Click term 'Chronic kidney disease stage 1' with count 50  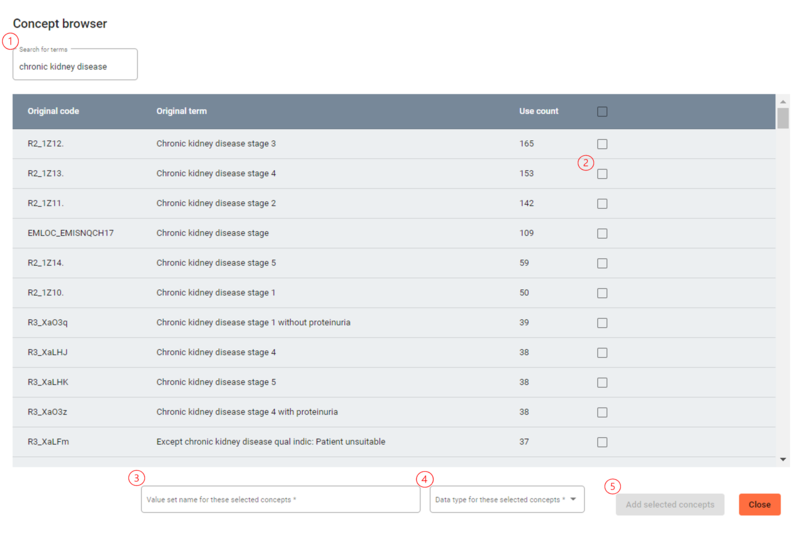(216, 292)
